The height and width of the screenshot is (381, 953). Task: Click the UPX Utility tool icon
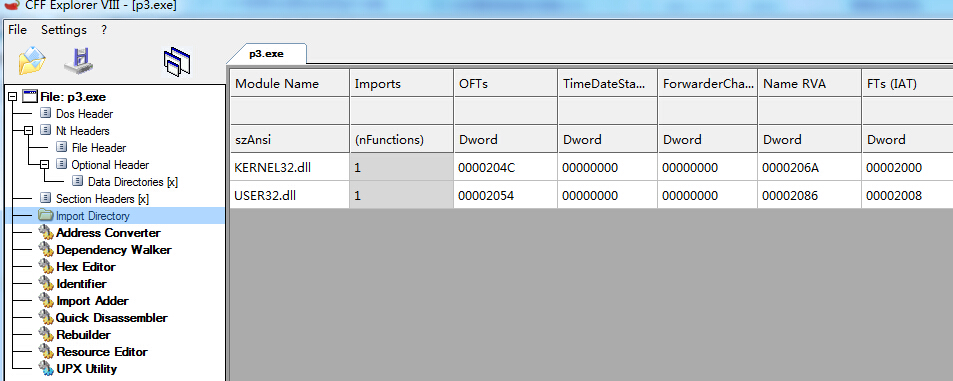tap(46, 369)
